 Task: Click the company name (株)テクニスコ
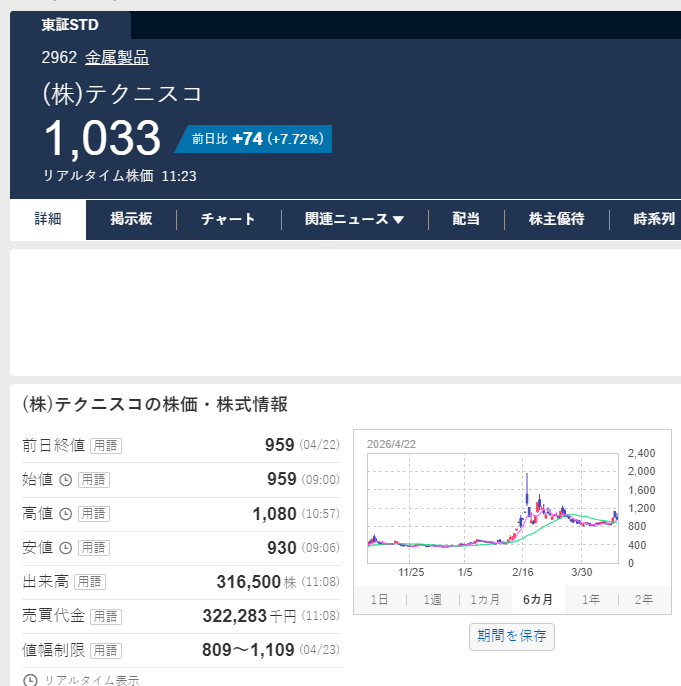click(x=122, y=94)
